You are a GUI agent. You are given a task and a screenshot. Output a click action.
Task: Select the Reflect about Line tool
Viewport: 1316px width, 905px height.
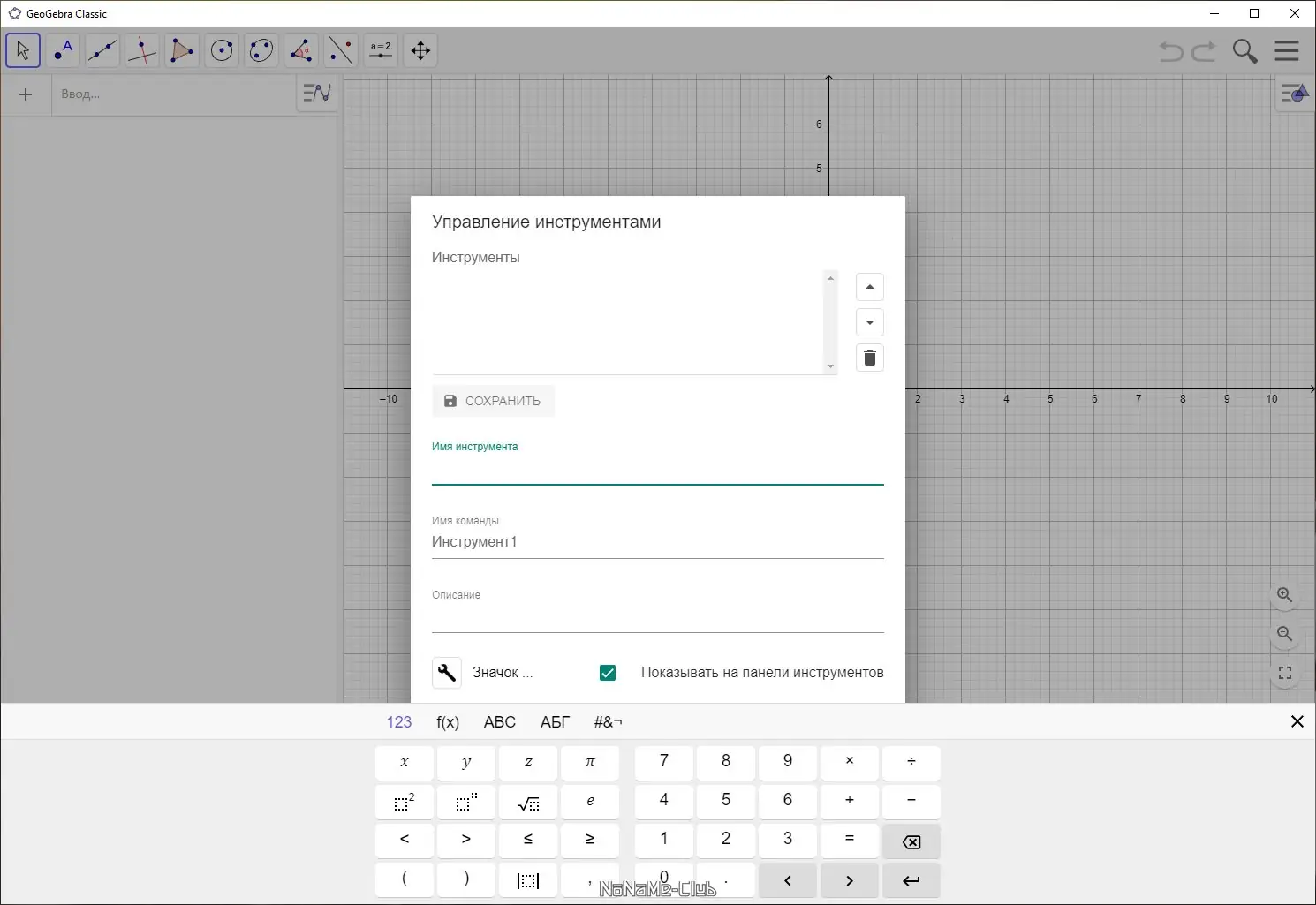341,50
